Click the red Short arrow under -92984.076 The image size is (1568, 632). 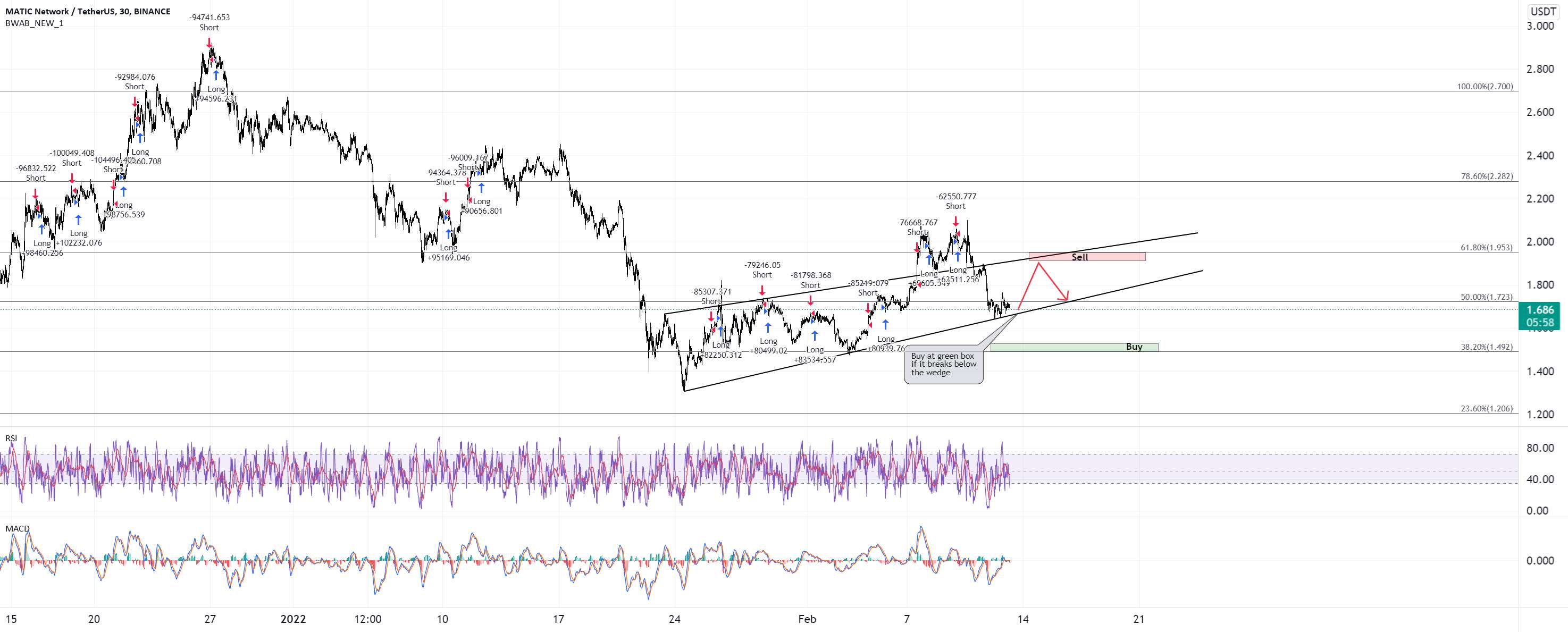tap(135, 102)
